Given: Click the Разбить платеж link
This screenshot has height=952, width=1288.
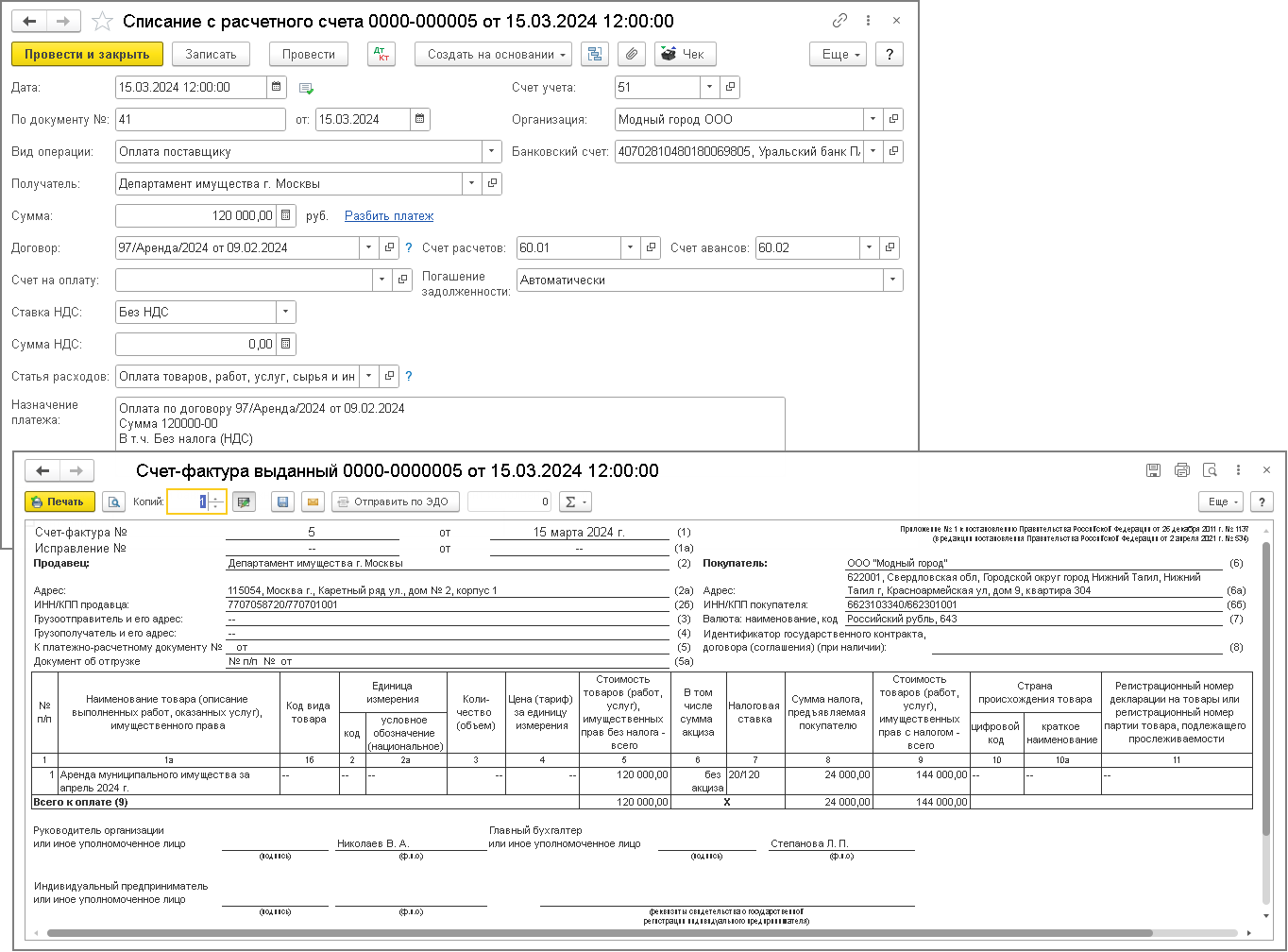Looking at the screenshot, I should (x=389, y=216).
